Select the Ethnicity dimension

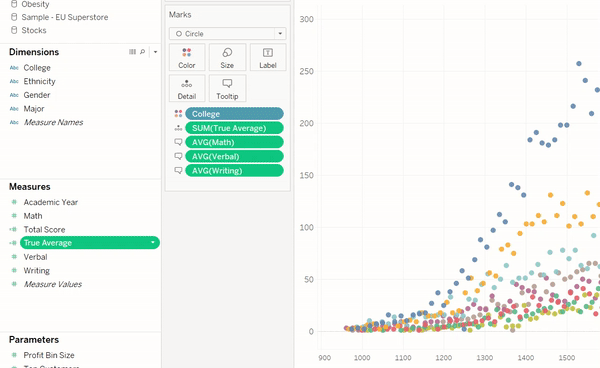click(39, 81)
